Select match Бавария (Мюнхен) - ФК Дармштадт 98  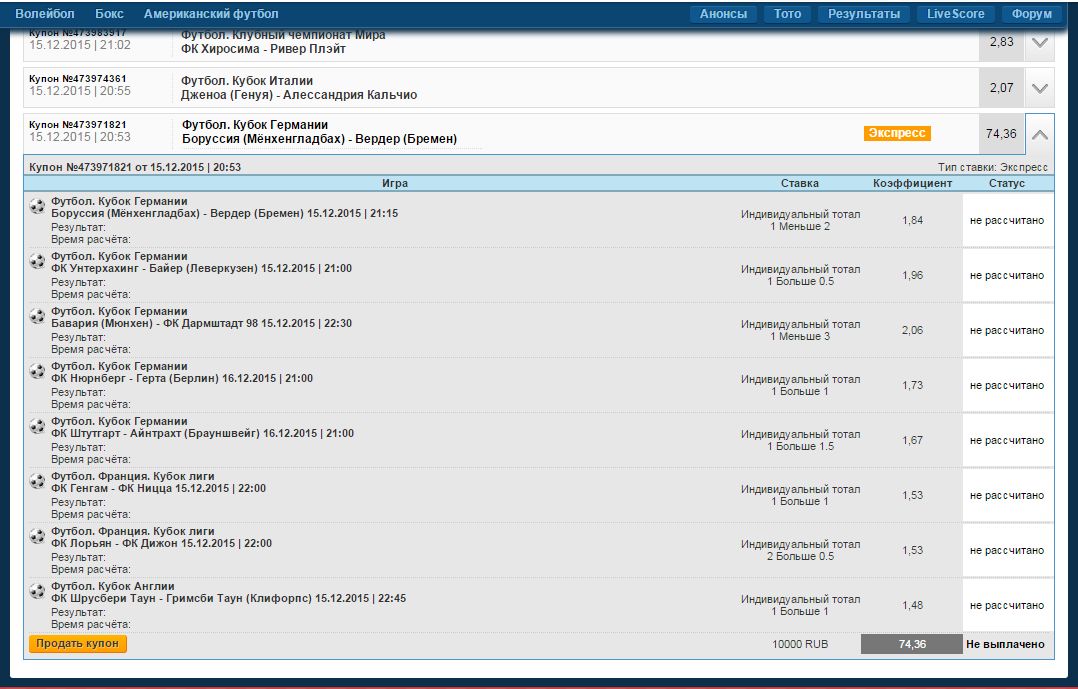coord(201,323)
